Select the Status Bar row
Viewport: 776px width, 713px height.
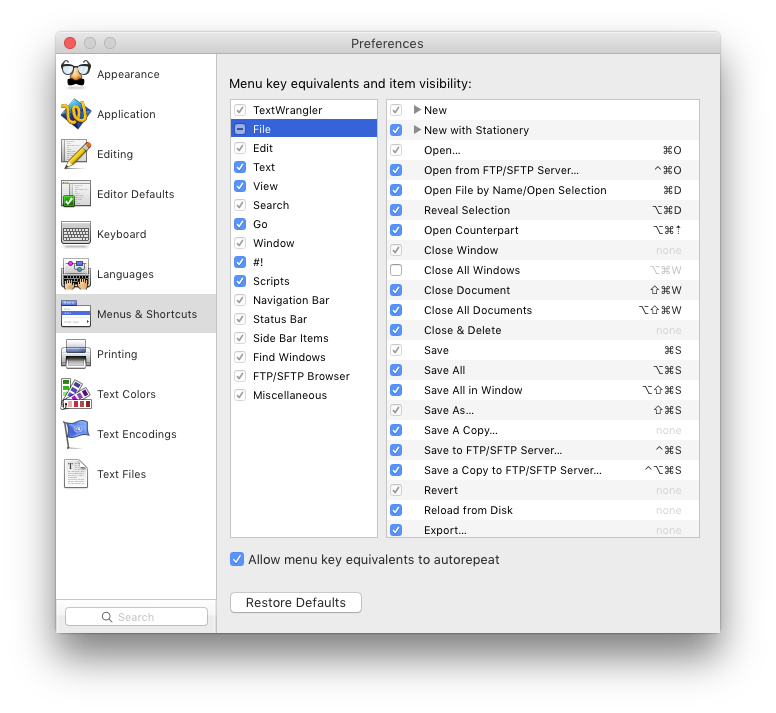click(x=304, y=319)
